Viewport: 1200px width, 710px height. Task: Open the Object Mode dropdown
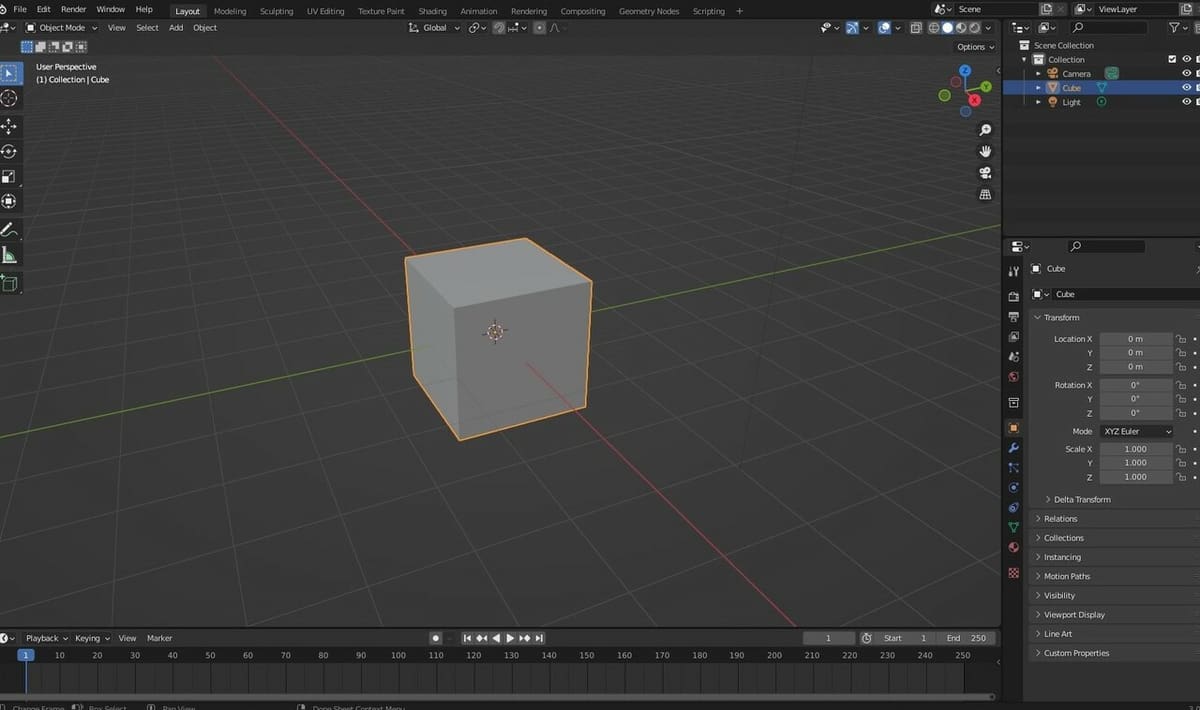(x=61, y=28)
